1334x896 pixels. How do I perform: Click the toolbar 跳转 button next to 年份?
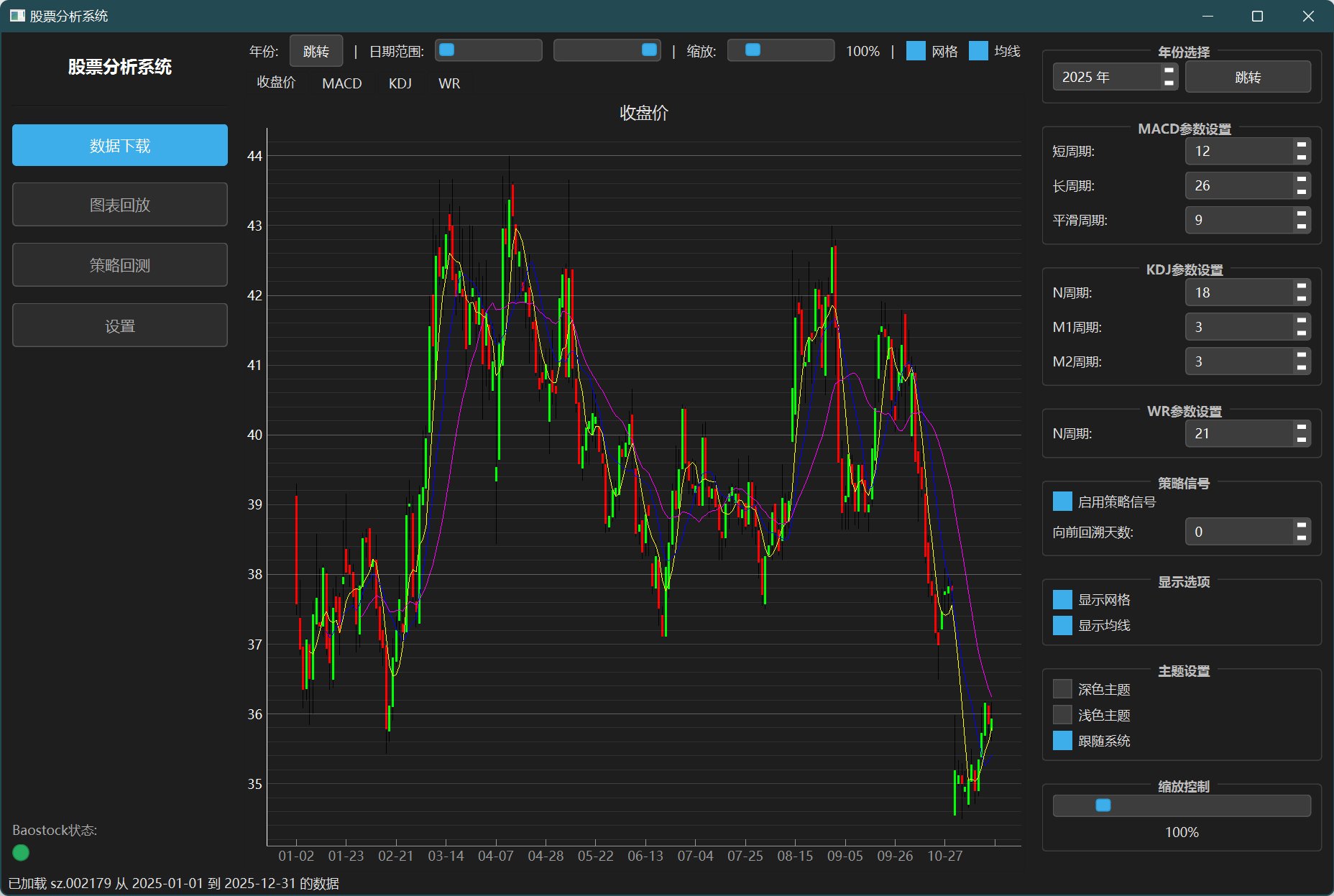316,51
